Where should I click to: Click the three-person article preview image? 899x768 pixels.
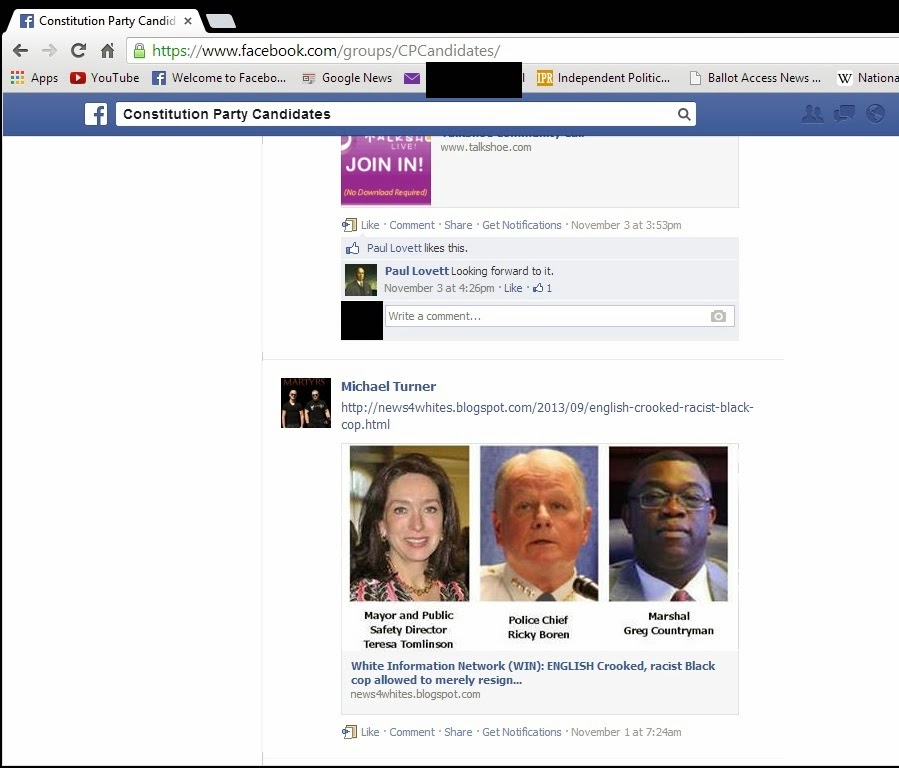coord(540,547)
